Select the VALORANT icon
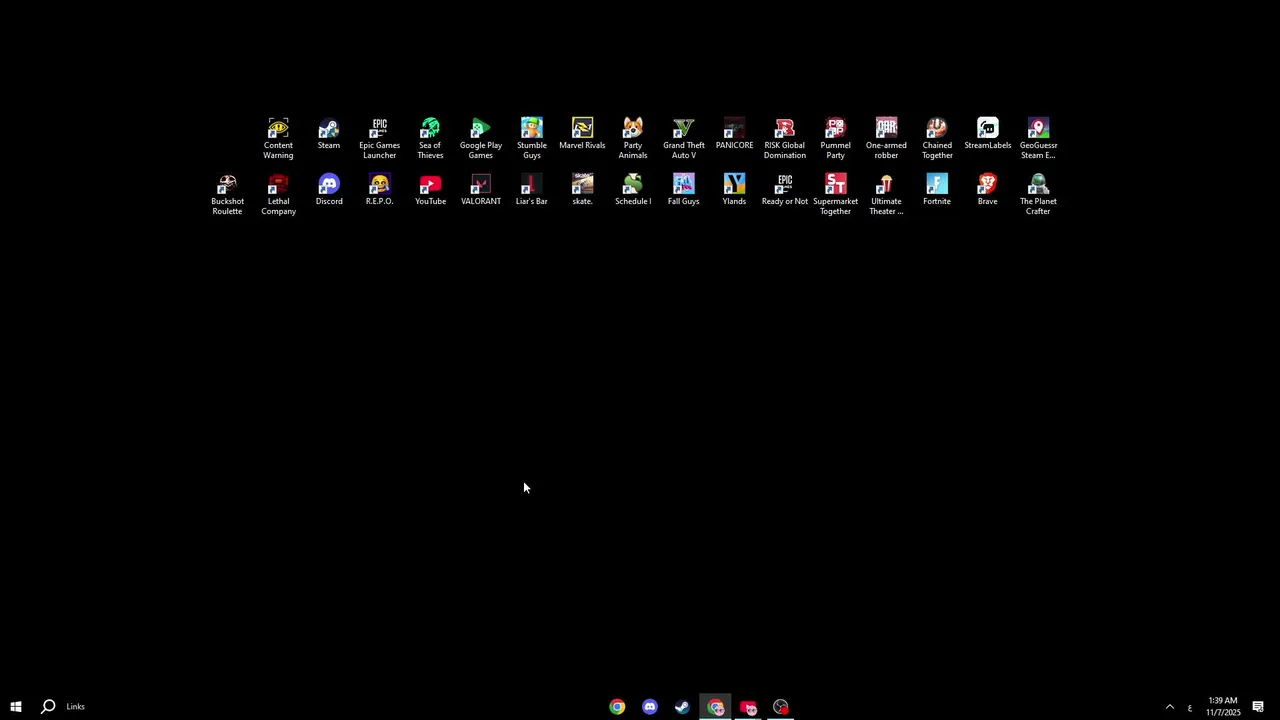The image size is (1280, 720). coord(481,190)
